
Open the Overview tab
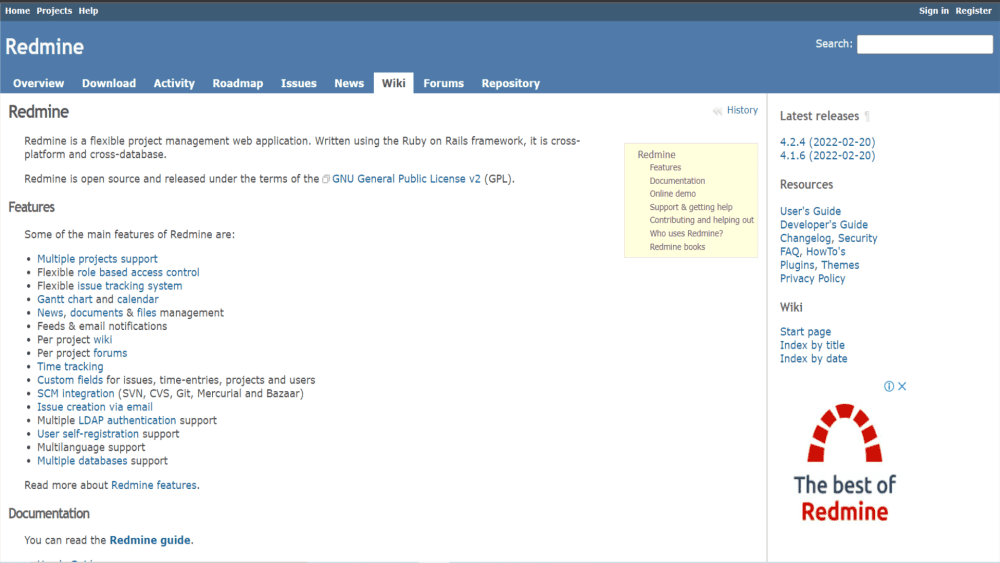point(38,84)
